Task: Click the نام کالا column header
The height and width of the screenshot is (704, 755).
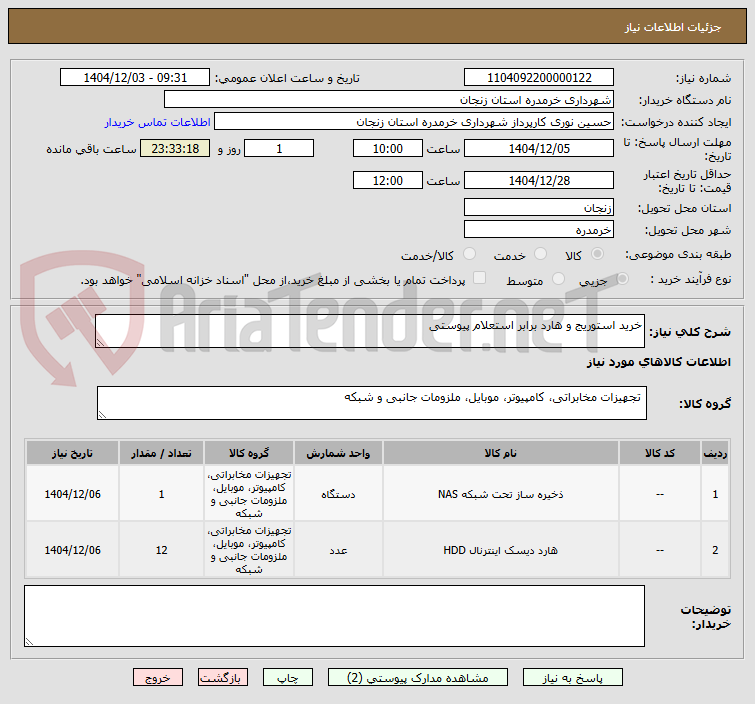Action: (x=501, y=453)
